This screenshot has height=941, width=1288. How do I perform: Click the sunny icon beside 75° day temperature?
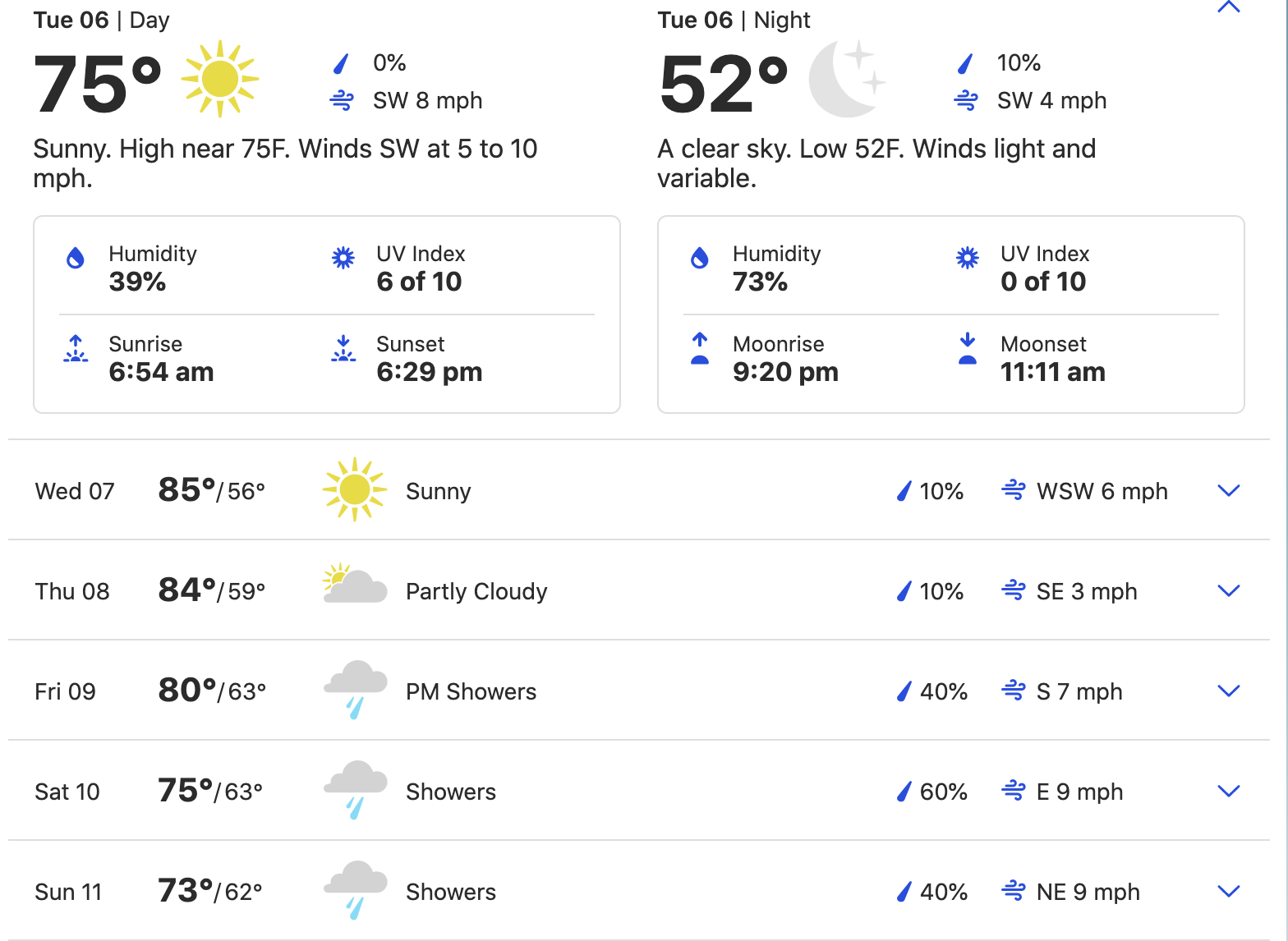(x=220, y=80)
